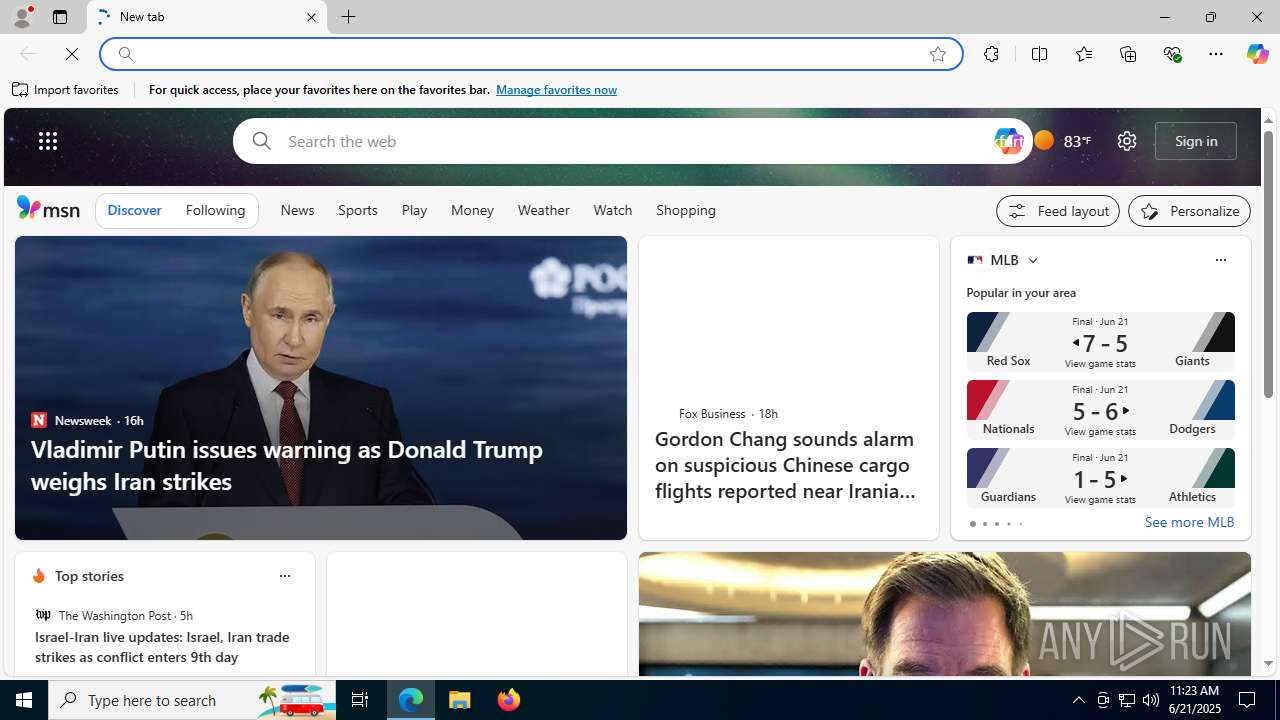Image resolution: width=1280 pixels, height=720 pixels.
Task: Click scrollbar down arrow
Action: pyautogui.click(x=1268, y=664)
